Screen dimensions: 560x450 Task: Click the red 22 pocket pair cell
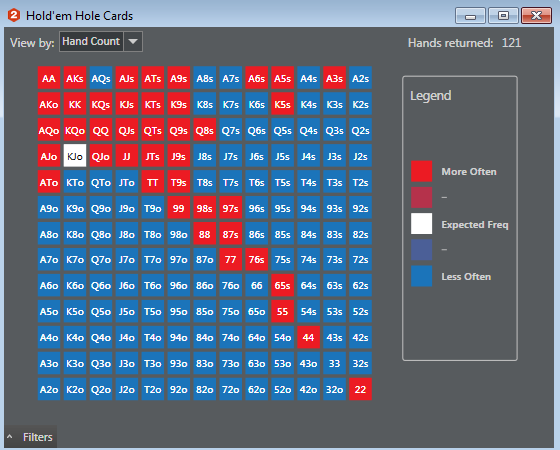pos(360,389)
